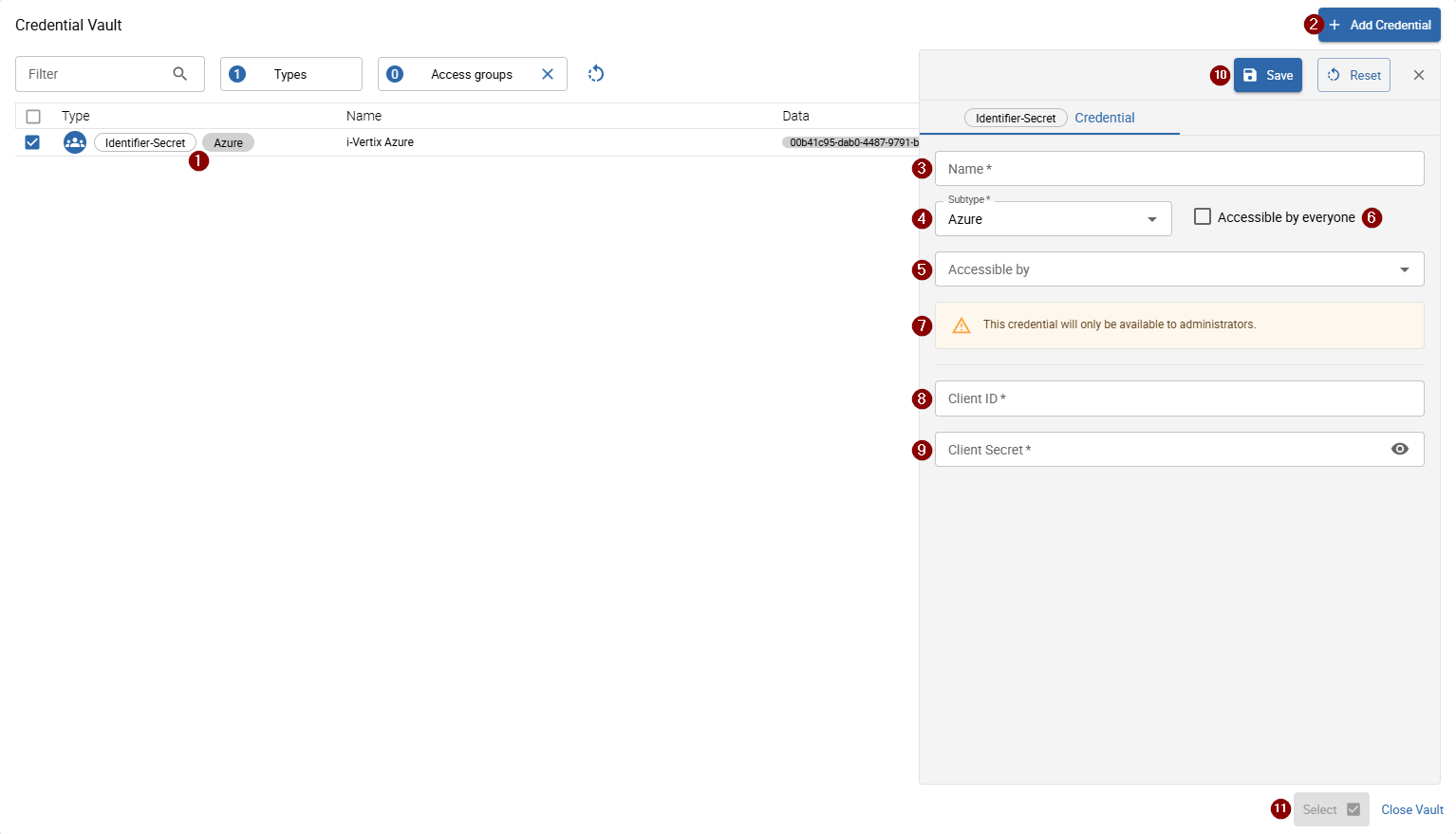Enable Accessible by everyone checkbox
The image size is (1456, 834).
pos(1203,216)
